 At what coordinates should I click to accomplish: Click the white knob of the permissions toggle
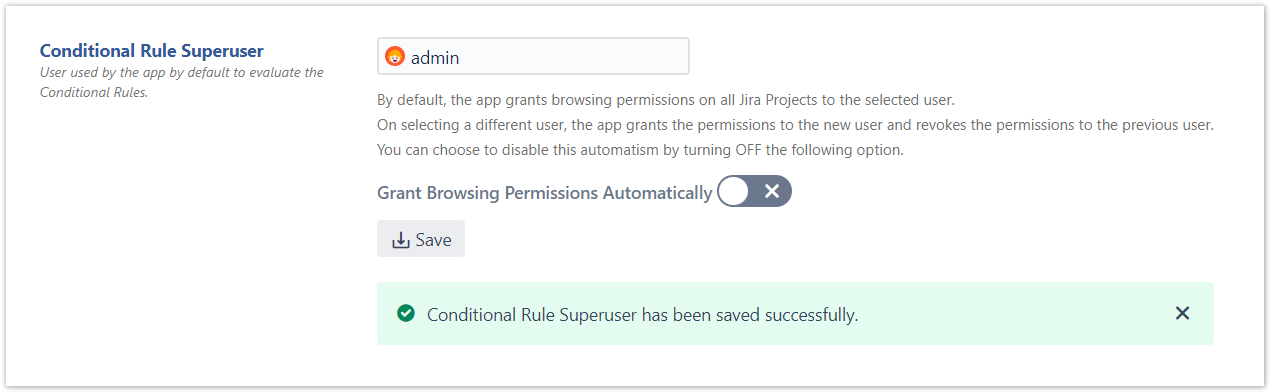tap(734, 192)
